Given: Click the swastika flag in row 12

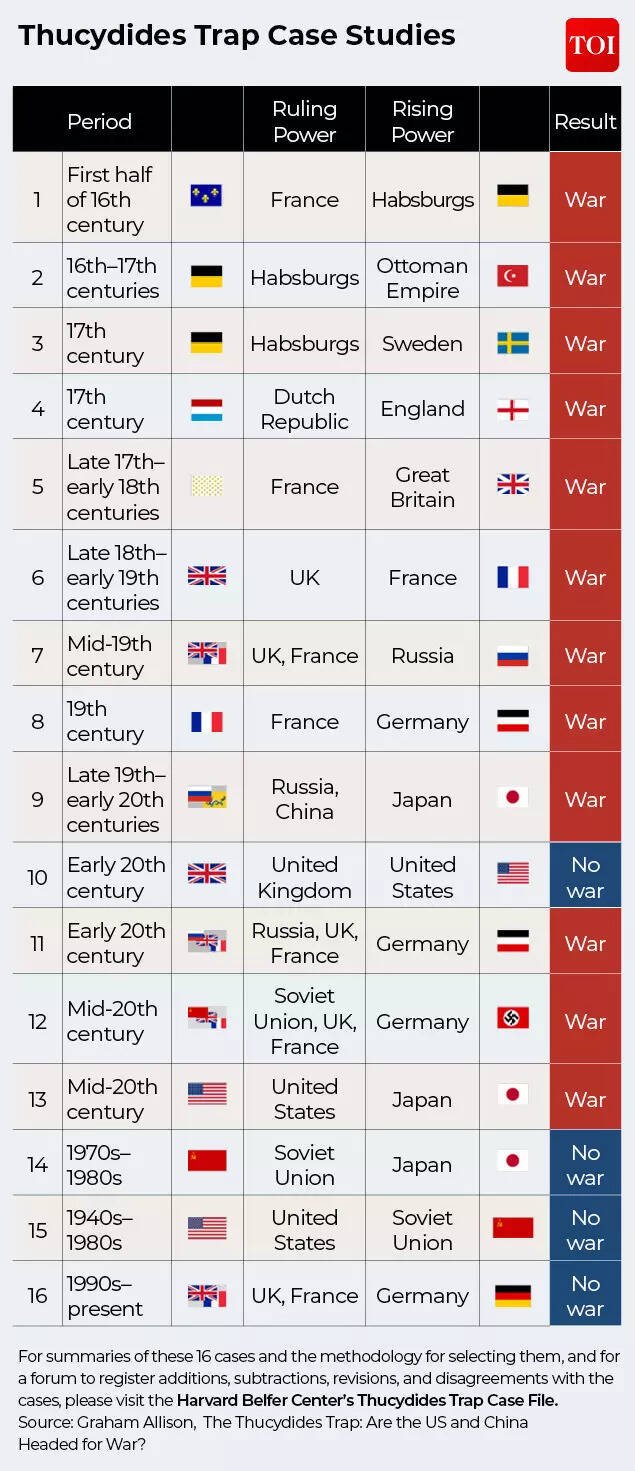Looking at the screenshot, I should (513, 1019).
